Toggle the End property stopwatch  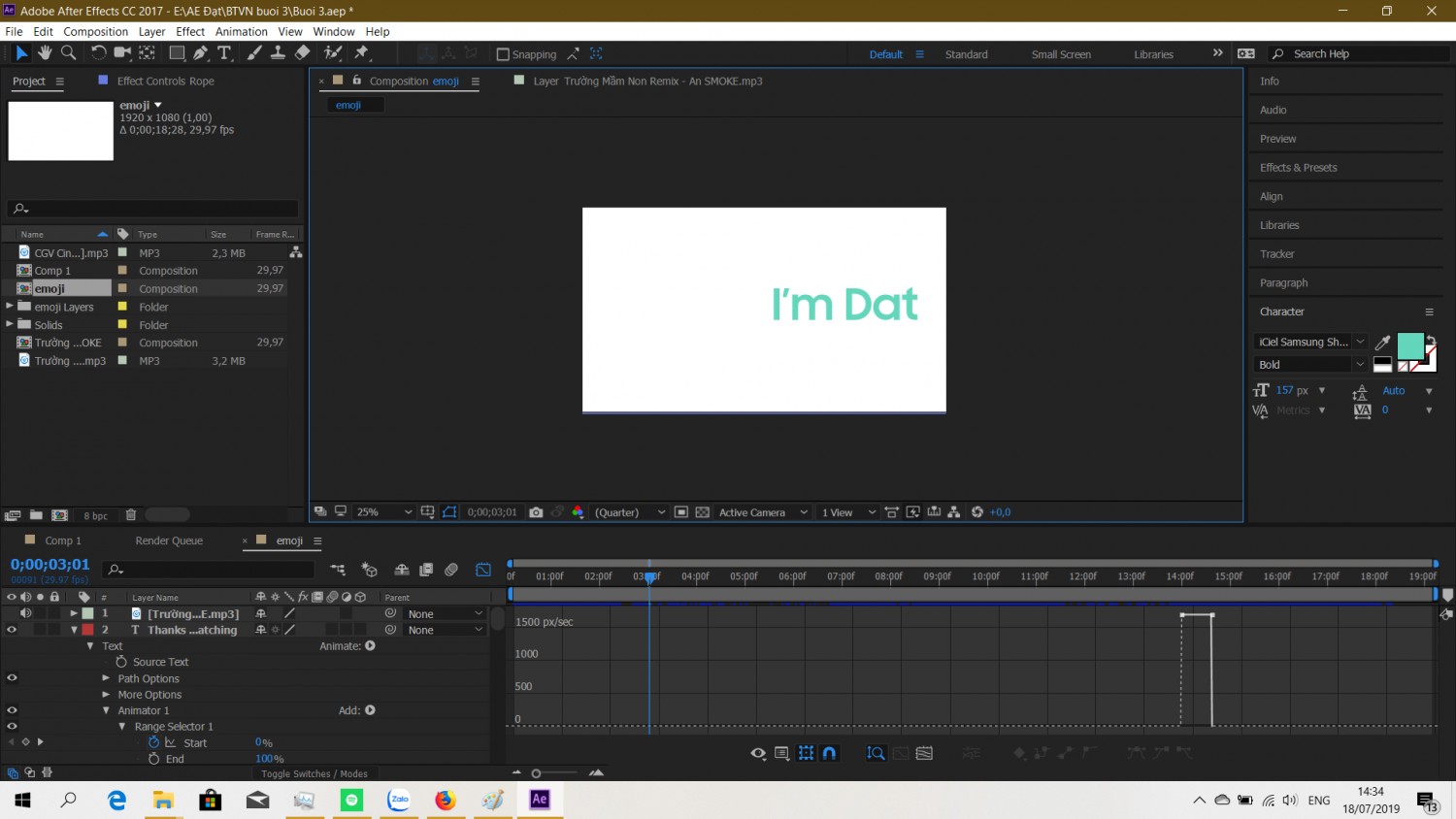pyautogui.click(x=153, y=759)
